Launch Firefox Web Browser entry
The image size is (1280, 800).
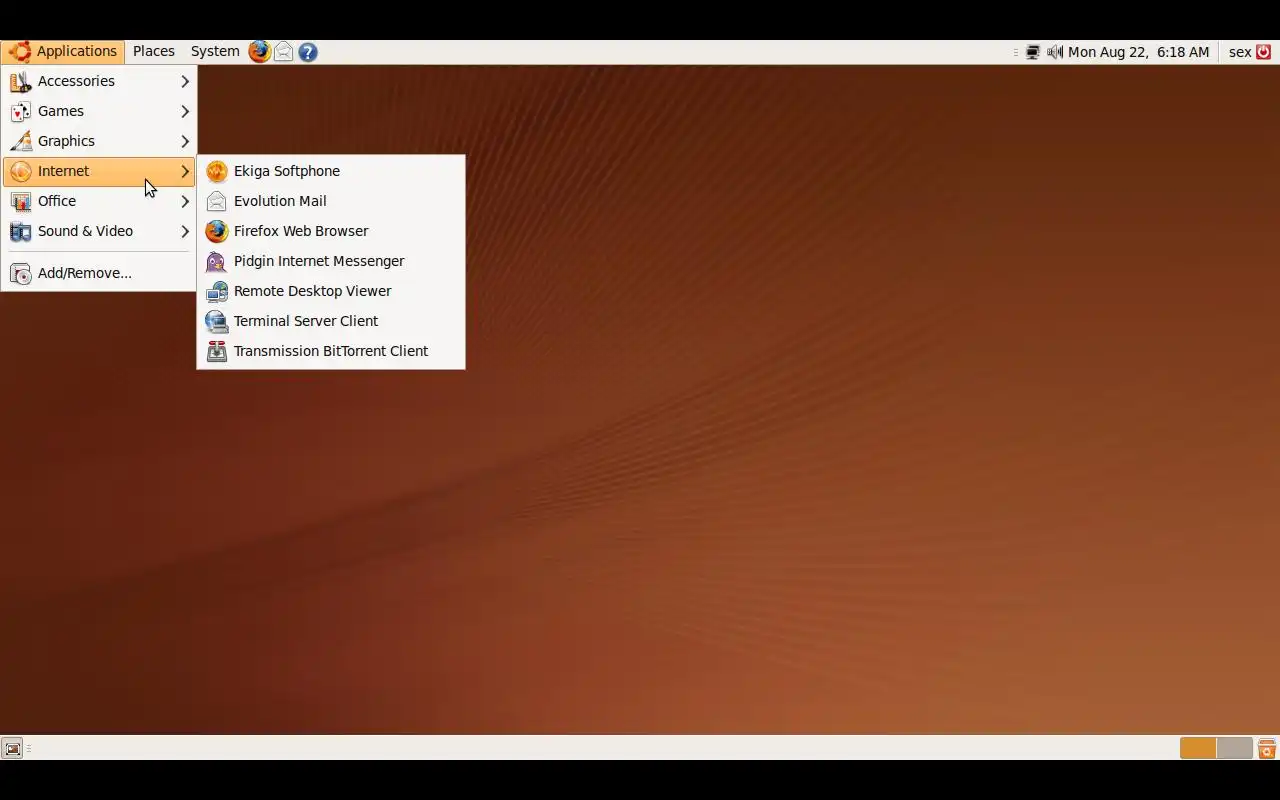(x=331, y=231)
